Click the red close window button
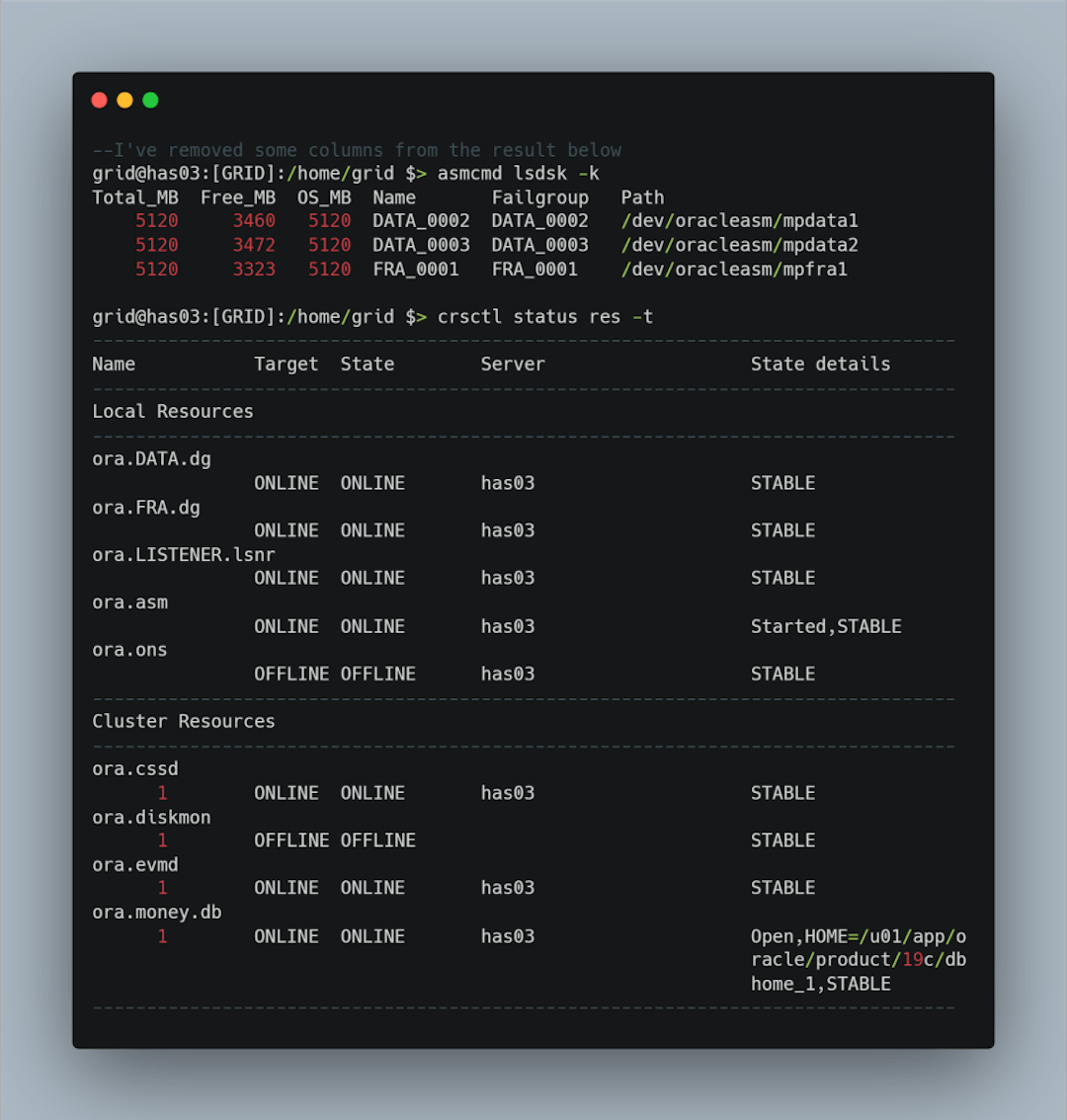Viewport: 1067px width, 1120px height. click(99, 100)
